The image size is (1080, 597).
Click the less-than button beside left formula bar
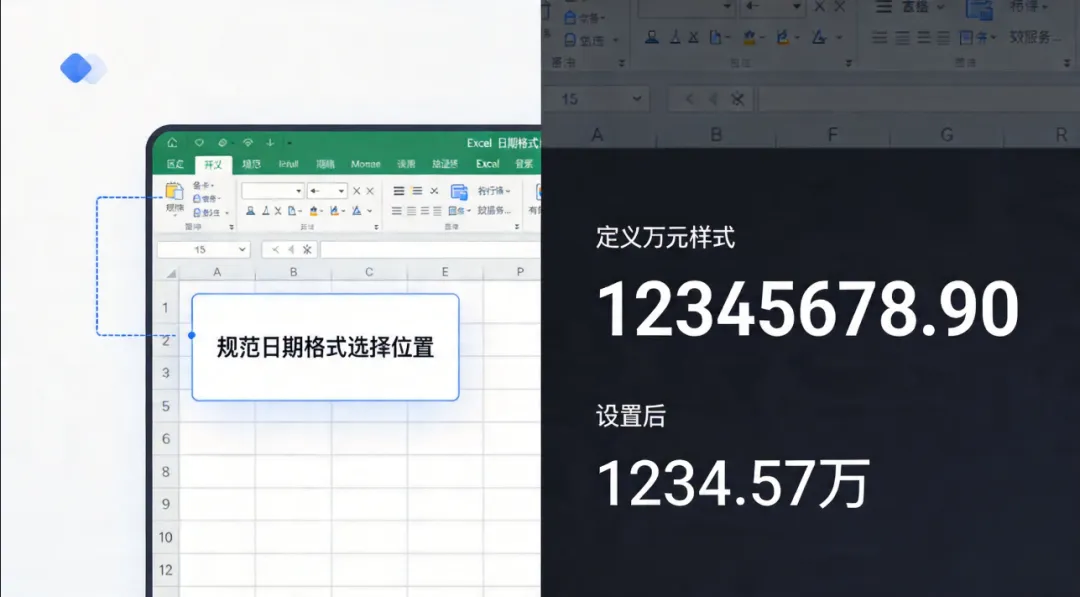(276, 249)
